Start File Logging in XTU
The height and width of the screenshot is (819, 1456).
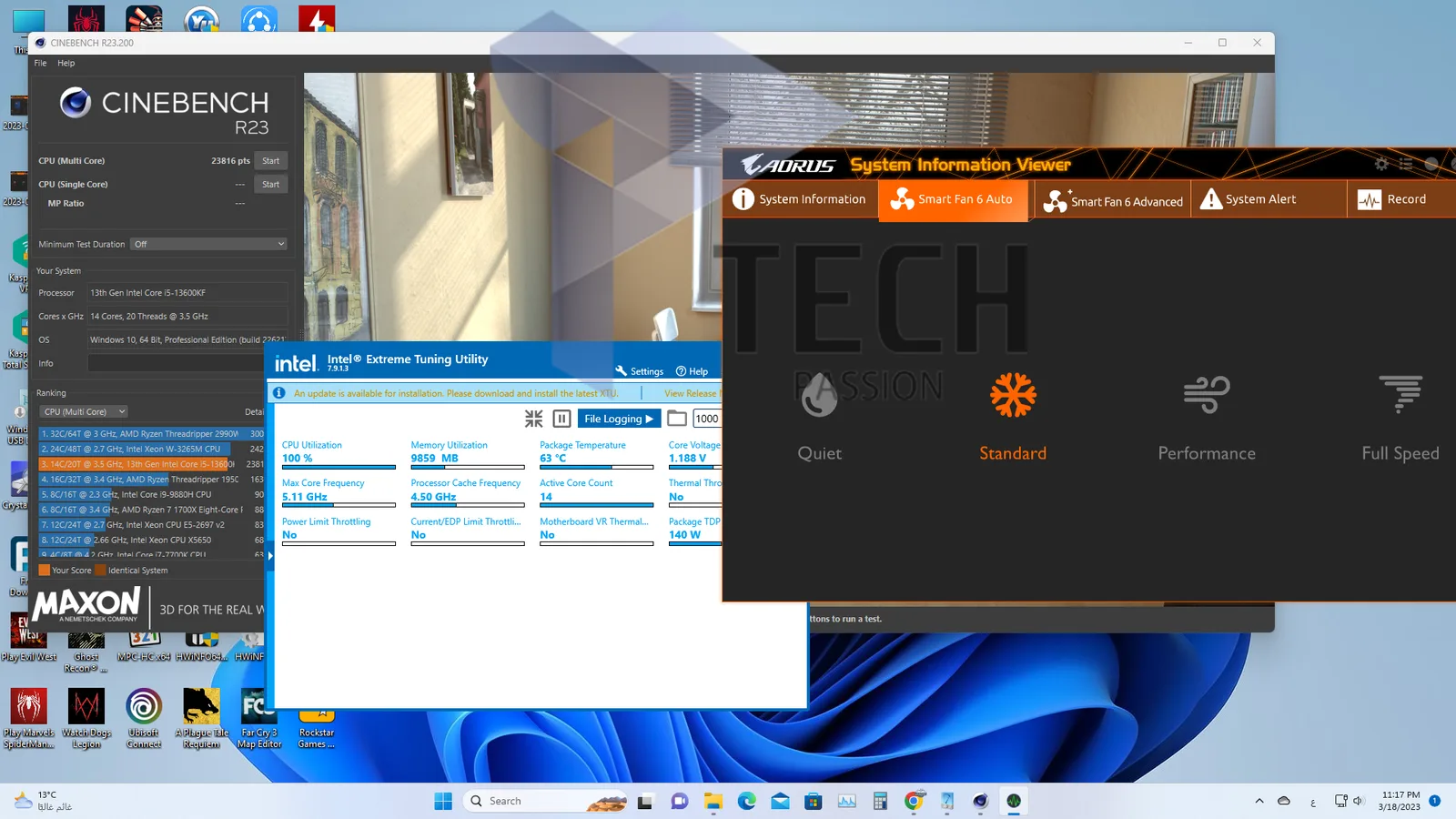coord(619,419)
